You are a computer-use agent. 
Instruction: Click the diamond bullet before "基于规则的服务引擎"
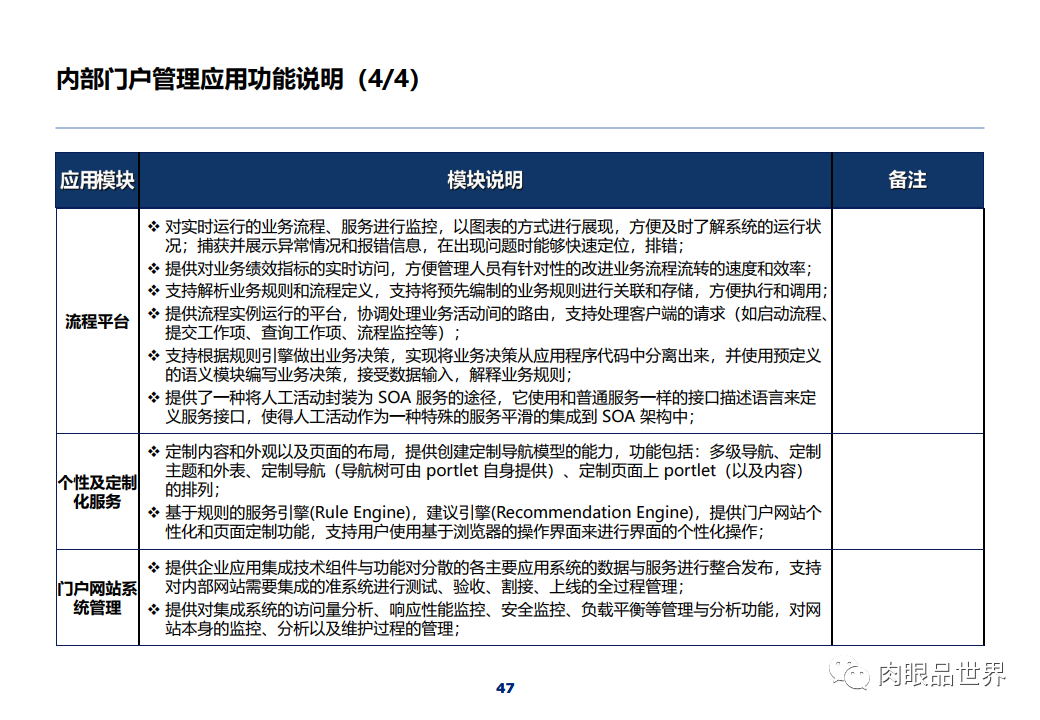point(151,511)
